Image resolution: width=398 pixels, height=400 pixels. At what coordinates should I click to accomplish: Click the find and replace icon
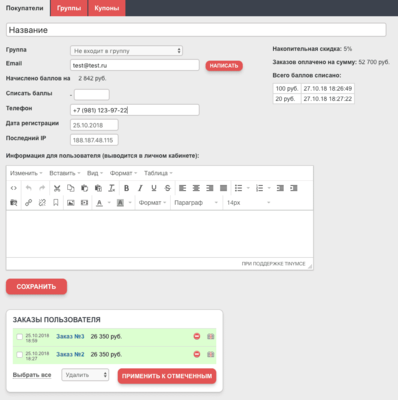[14, 203]
